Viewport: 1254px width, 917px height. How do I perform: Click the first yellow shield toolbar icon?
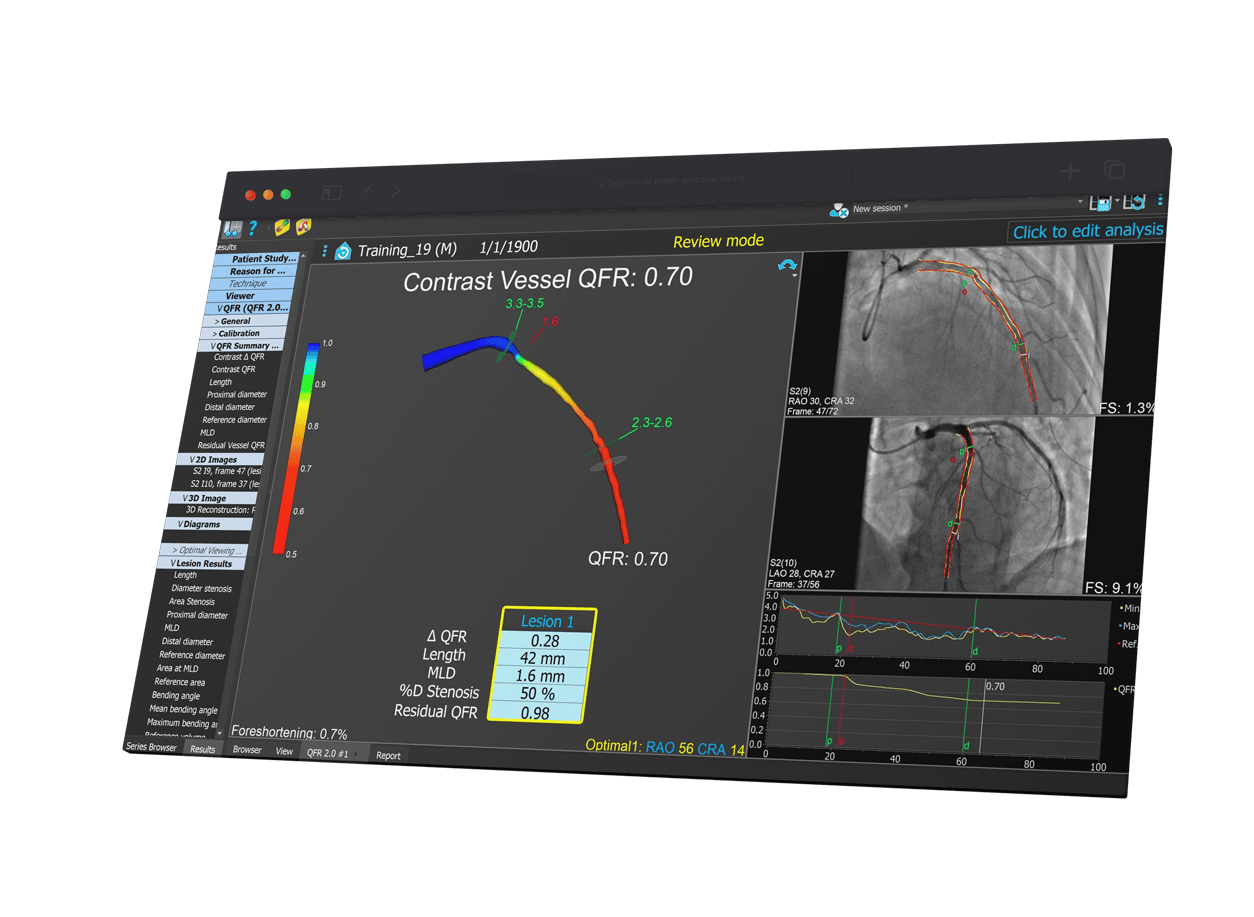[x=282, y=228]
